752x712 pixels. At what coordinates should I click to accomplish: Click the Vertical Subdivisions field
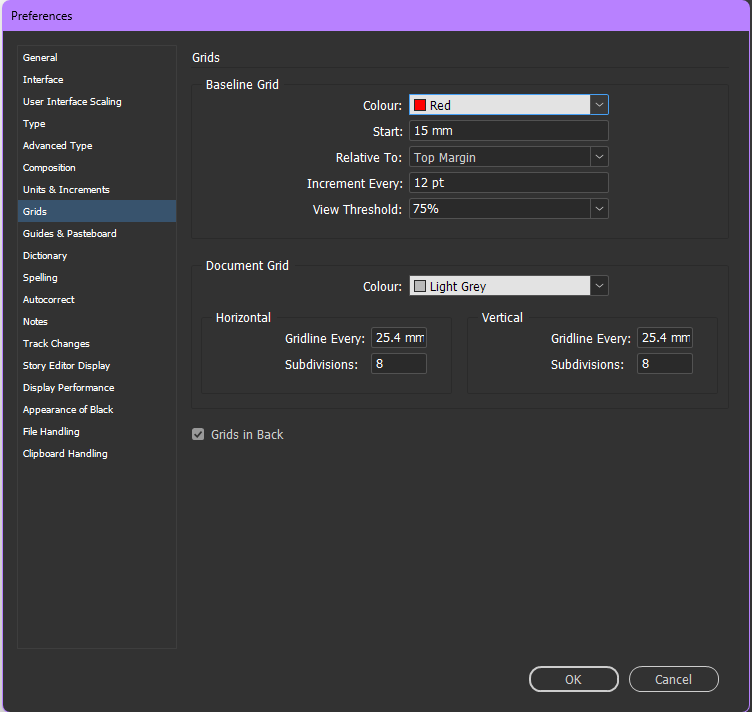tap(665, 364)
